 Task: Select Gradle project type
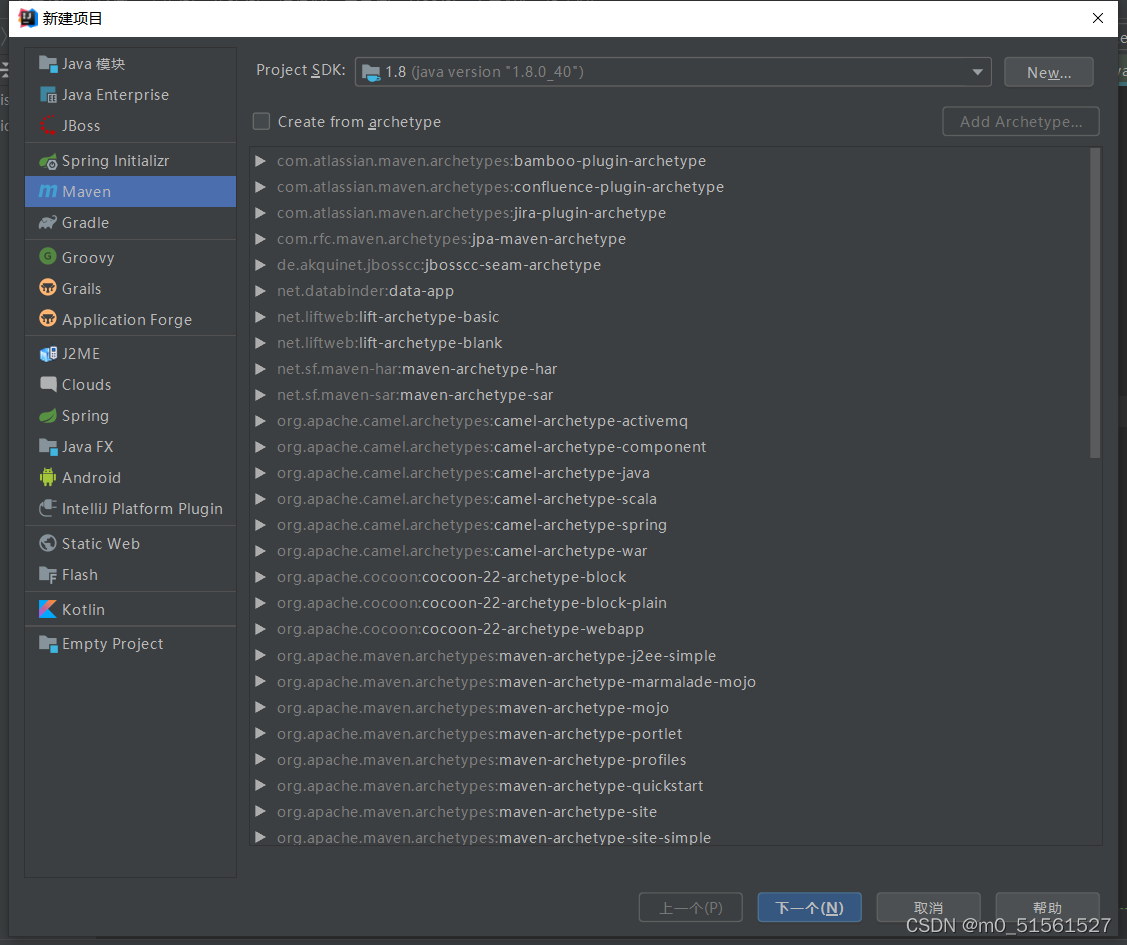coord(130,223)
